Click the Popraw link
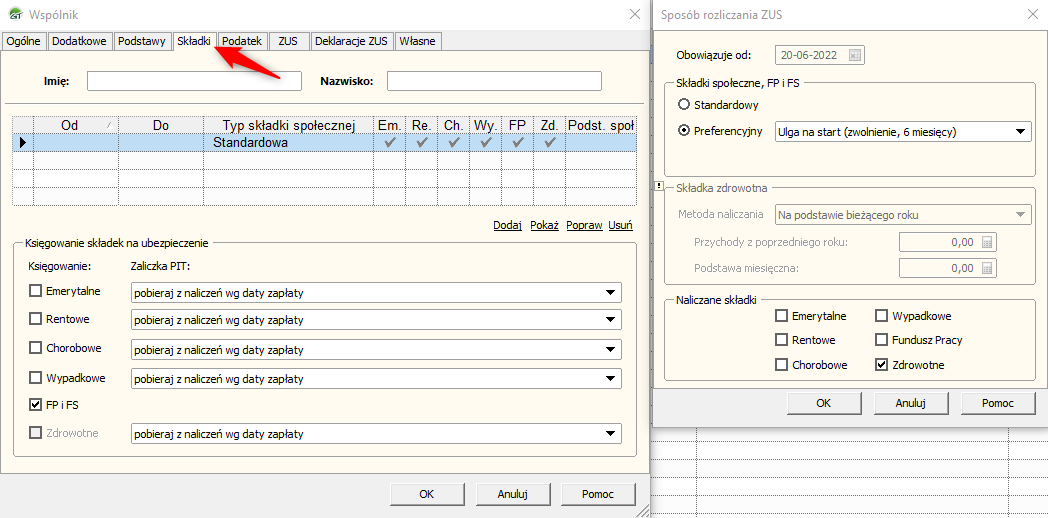 [584, 225]
